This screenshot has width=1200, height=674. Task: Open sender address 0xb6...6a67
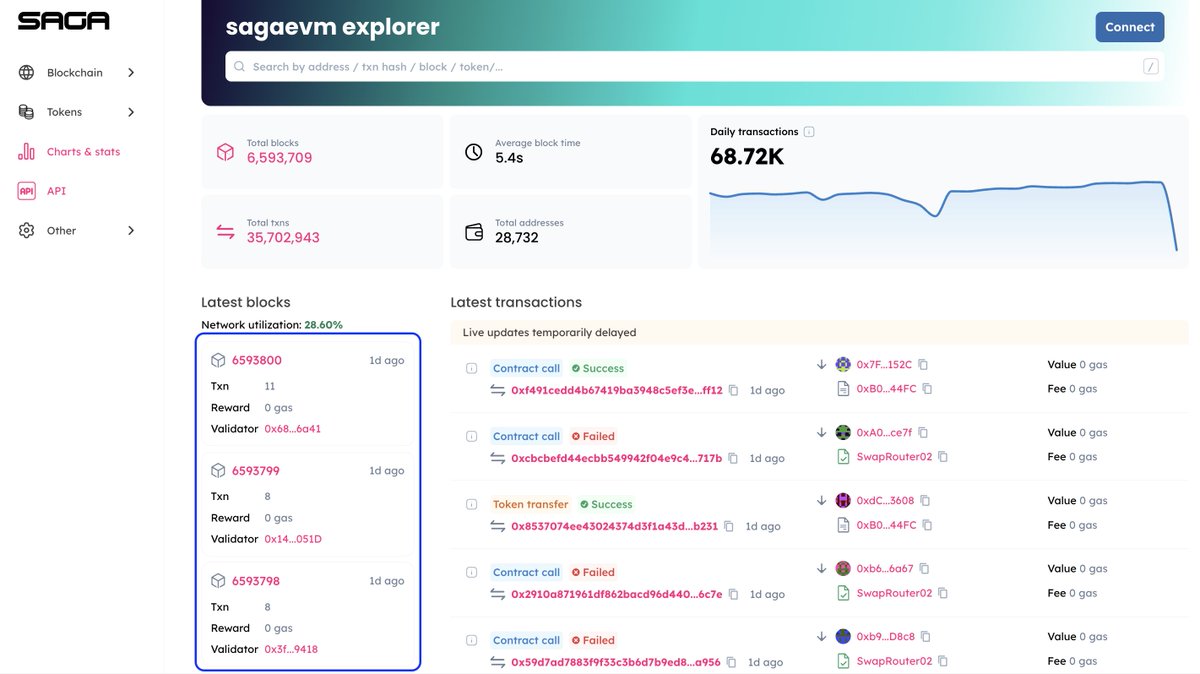coord(885,569)
